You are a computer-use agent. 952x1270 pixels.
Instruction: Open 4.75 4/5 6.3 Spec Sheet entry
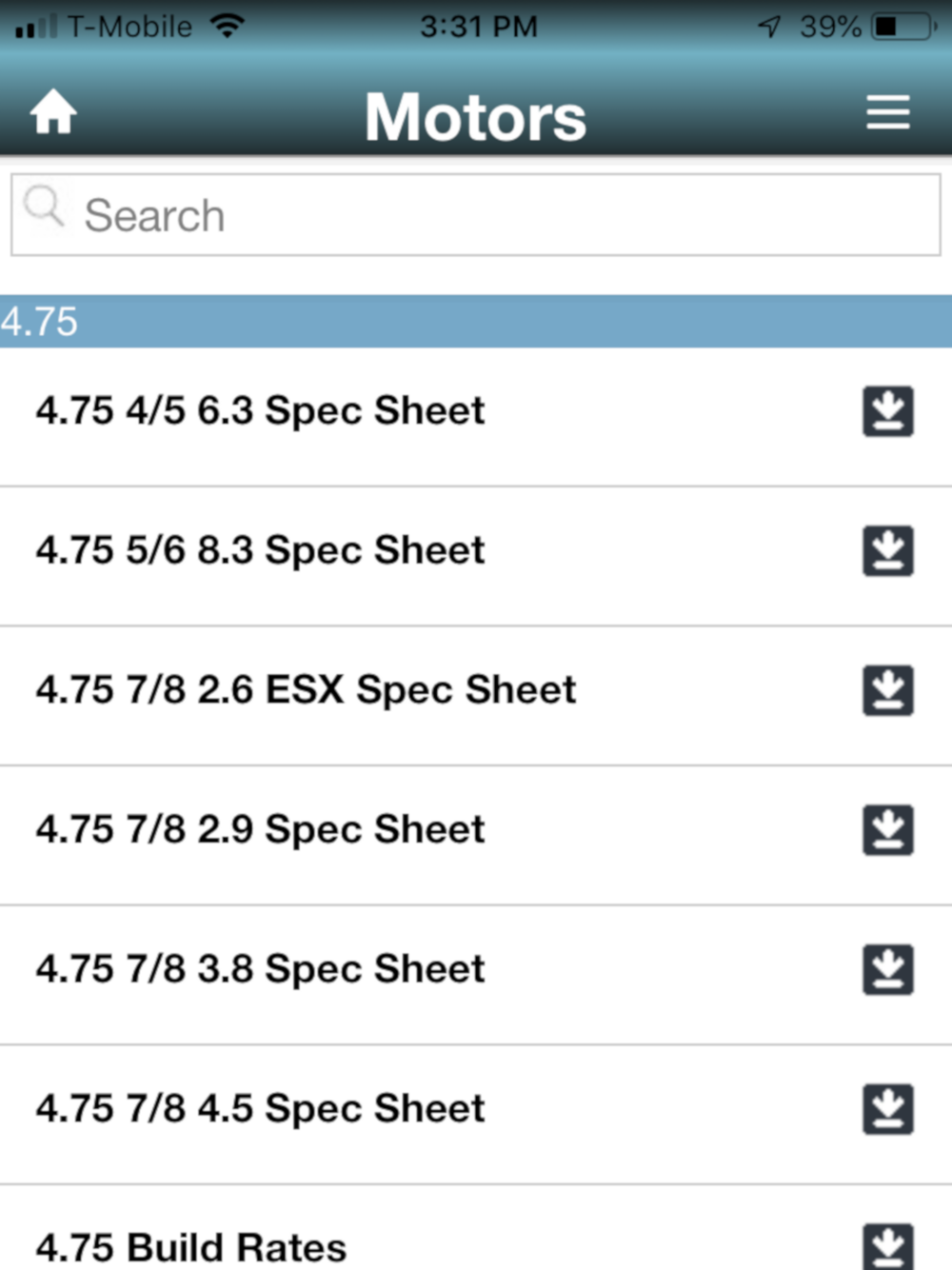pos(476,417)
